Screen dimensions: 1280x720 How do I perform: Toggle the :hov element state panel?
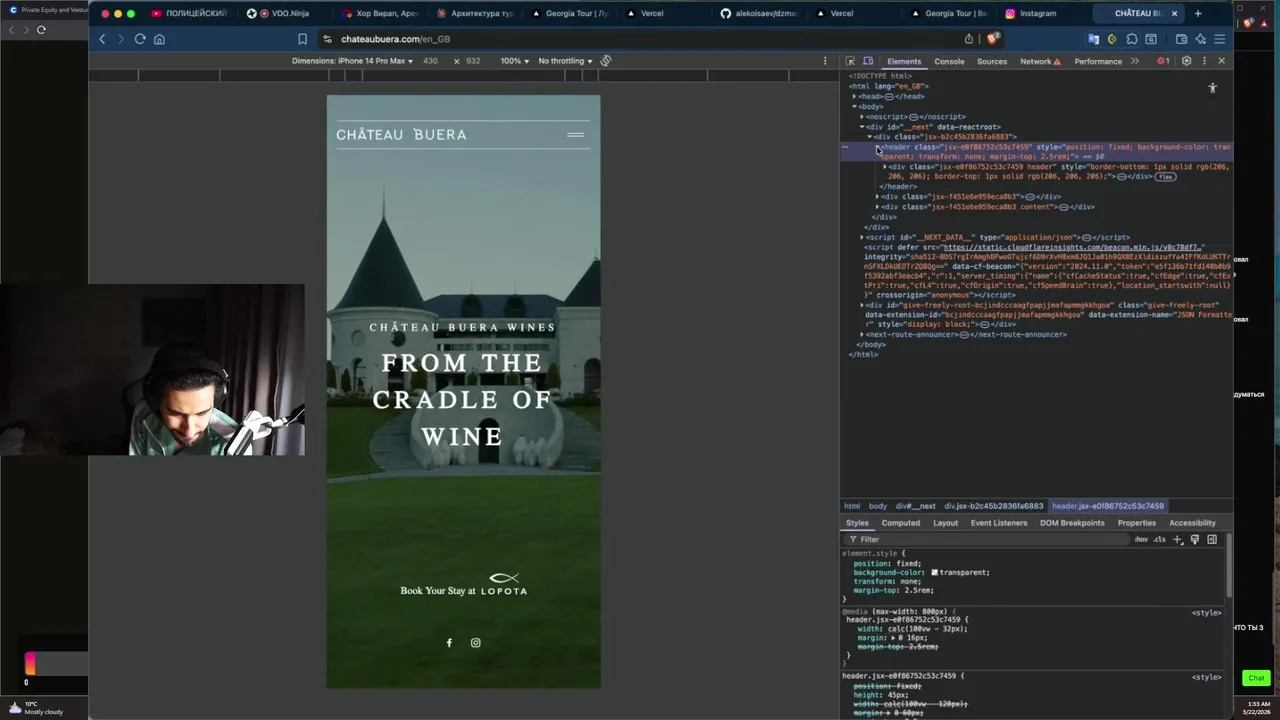tap(1141, 539)
